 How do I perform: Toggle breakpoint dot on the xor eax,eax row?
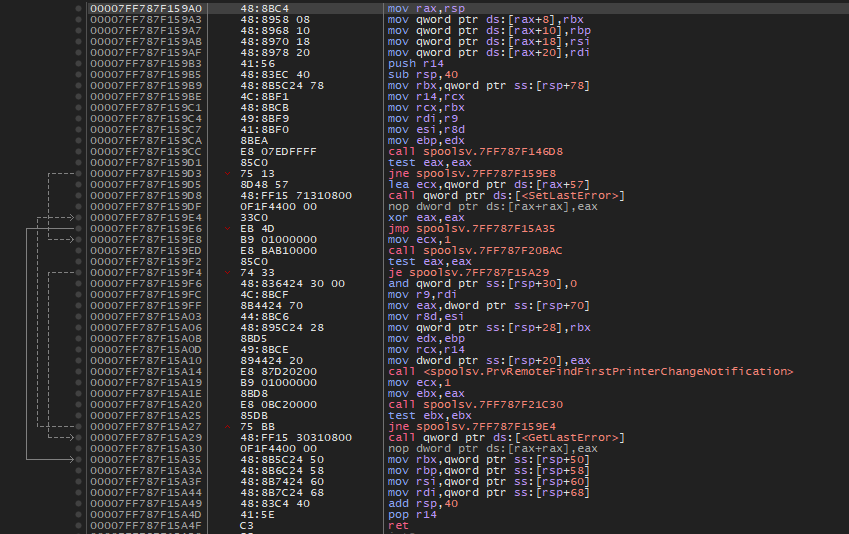pos(79,218)
